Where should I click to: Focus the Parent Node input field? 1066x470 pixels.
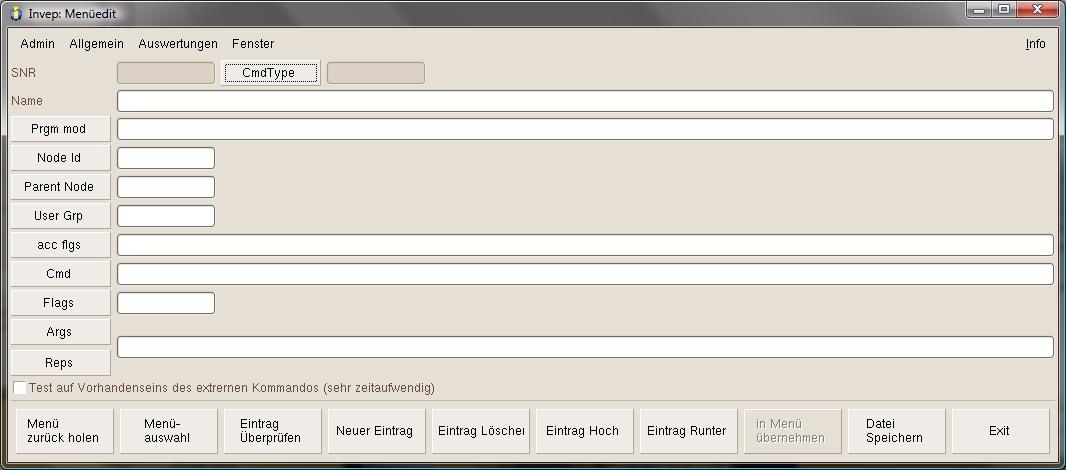pyautogui.click(x=166, y=187)
